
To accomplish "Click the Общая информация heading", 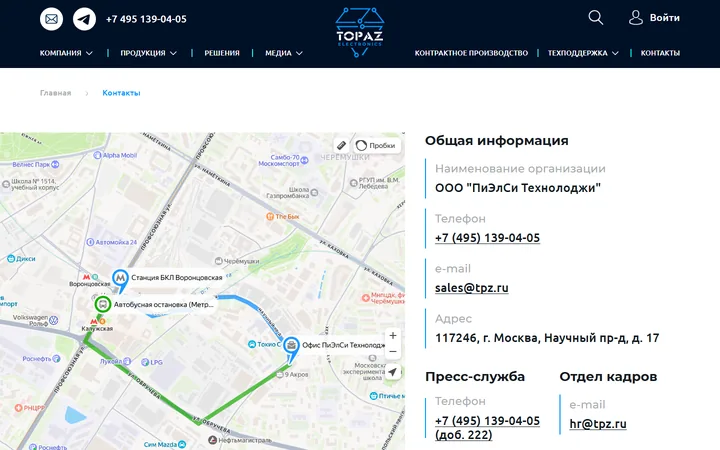I will (496, 141).
